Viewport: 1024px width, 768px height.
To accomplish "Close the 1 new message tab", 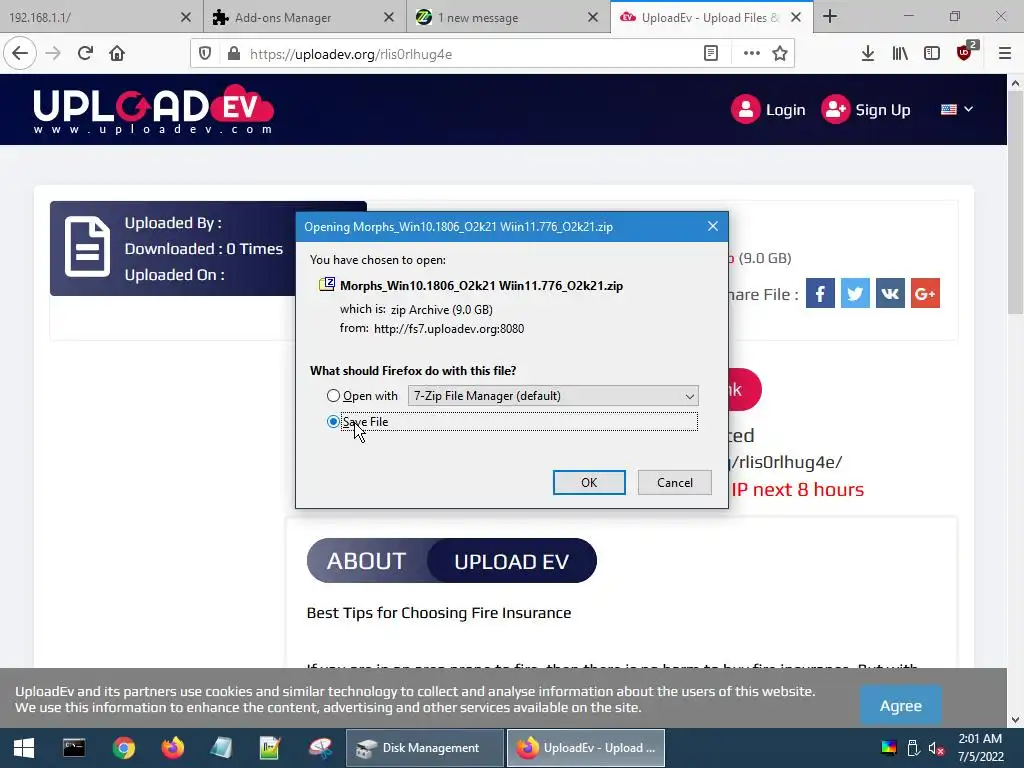I will 592,18.
